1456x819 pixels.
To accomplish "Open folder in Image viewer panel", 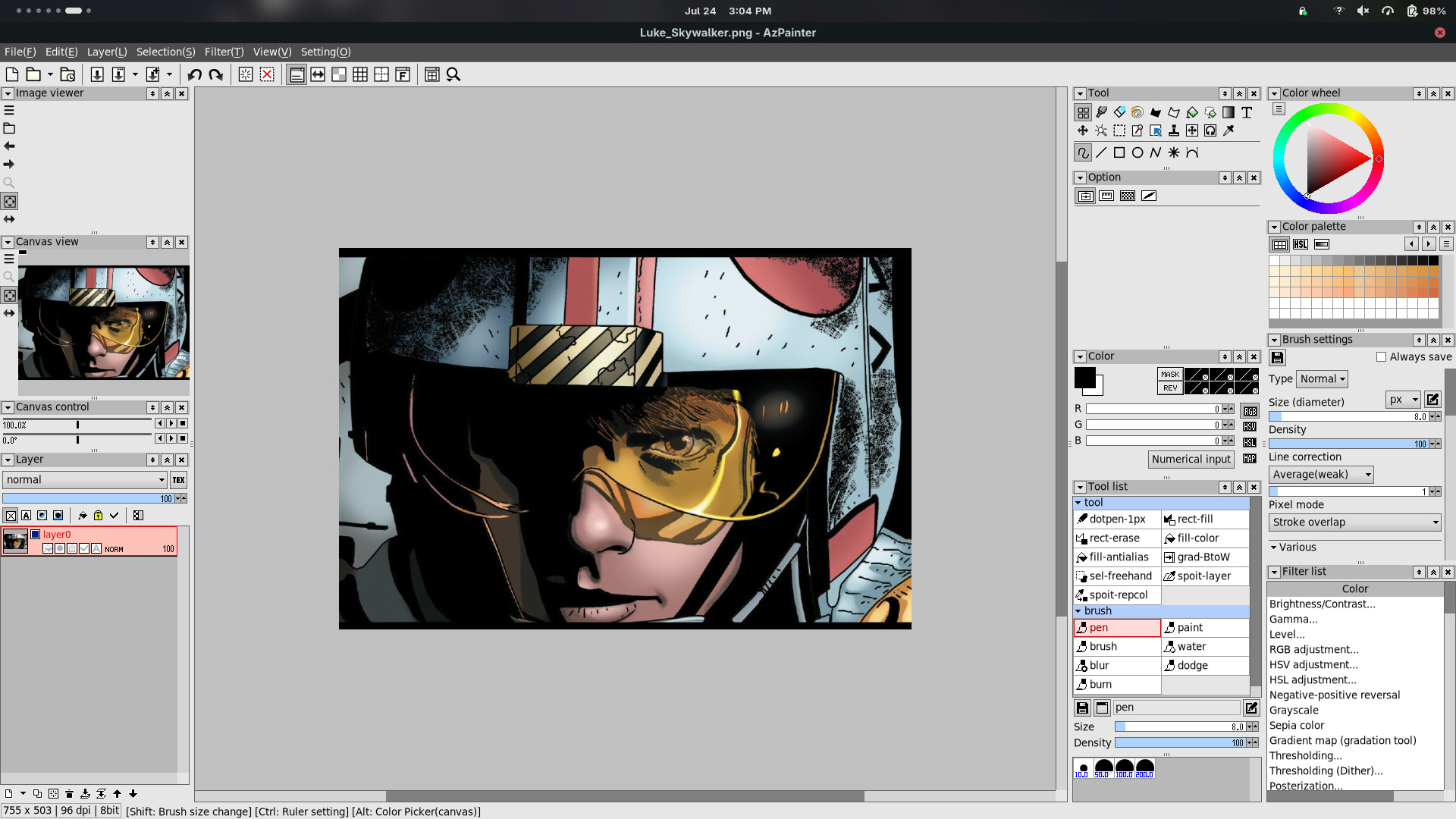I will pos(9,128).
